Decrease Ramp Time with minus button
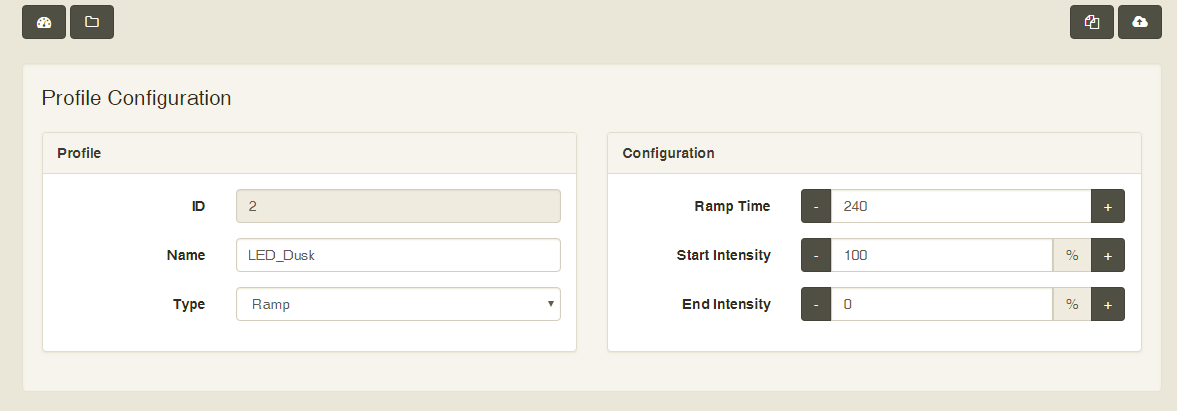Viewport: 1177px width, 411px height. [x=816, y=206]
